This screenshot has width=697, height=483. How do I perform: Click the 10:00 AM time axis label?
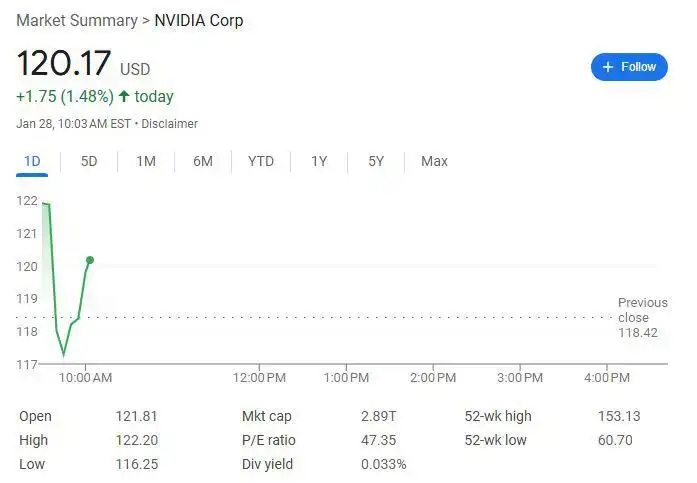click(x=85, y=378)
